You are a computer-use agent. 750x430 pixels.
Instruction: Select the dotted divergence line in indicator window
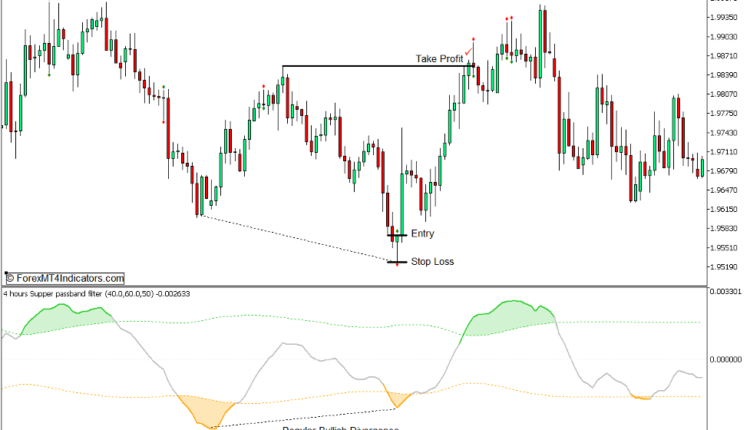[300, 417]
